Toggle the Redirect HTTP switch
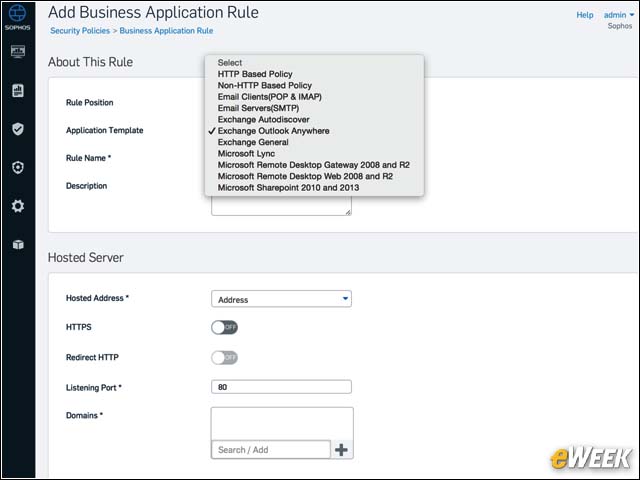640x480 pixels. 224,358
